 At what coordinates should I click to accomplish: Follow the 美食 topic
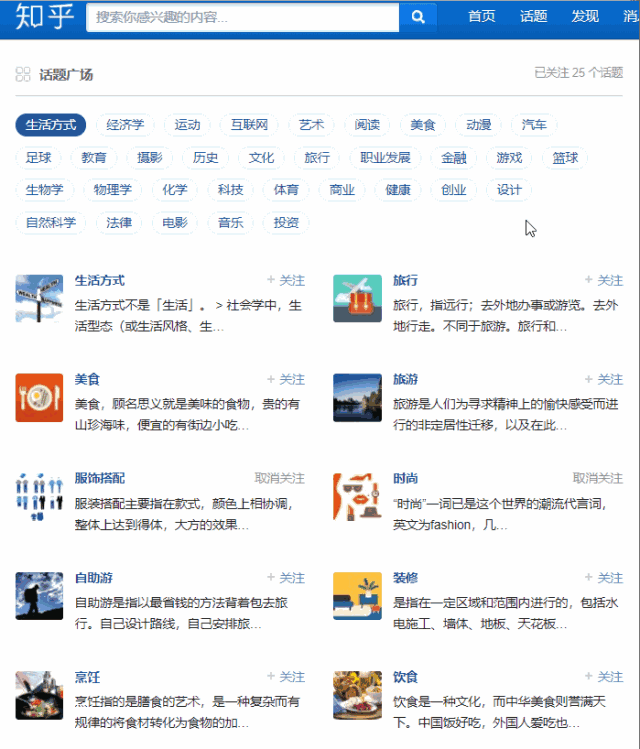[286, 380]
